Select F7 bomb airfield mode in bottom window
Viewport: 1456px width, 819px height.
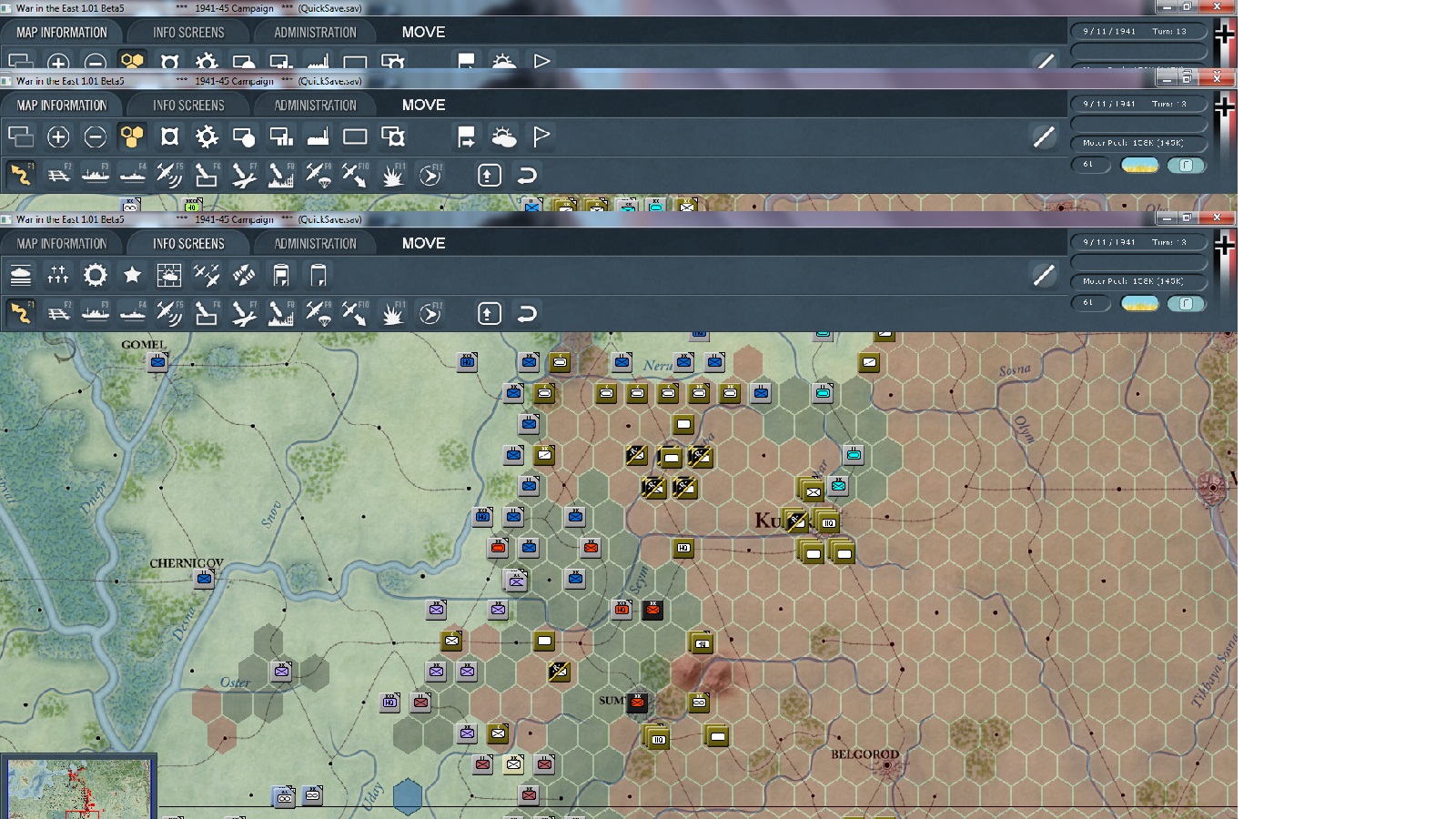244,313
